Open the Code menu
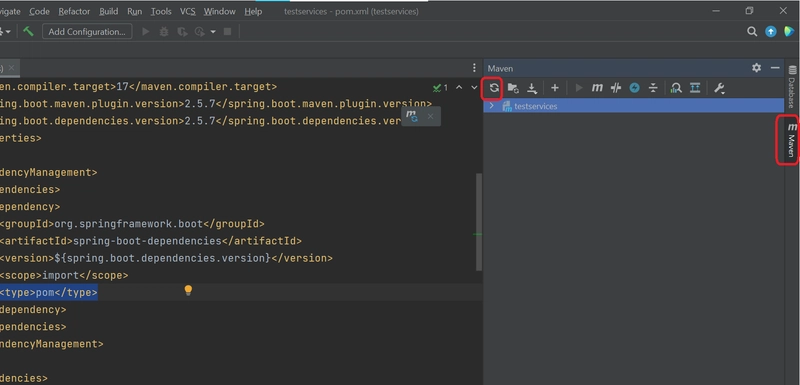Viewport: 800px width, 385px height. [39, 11]
